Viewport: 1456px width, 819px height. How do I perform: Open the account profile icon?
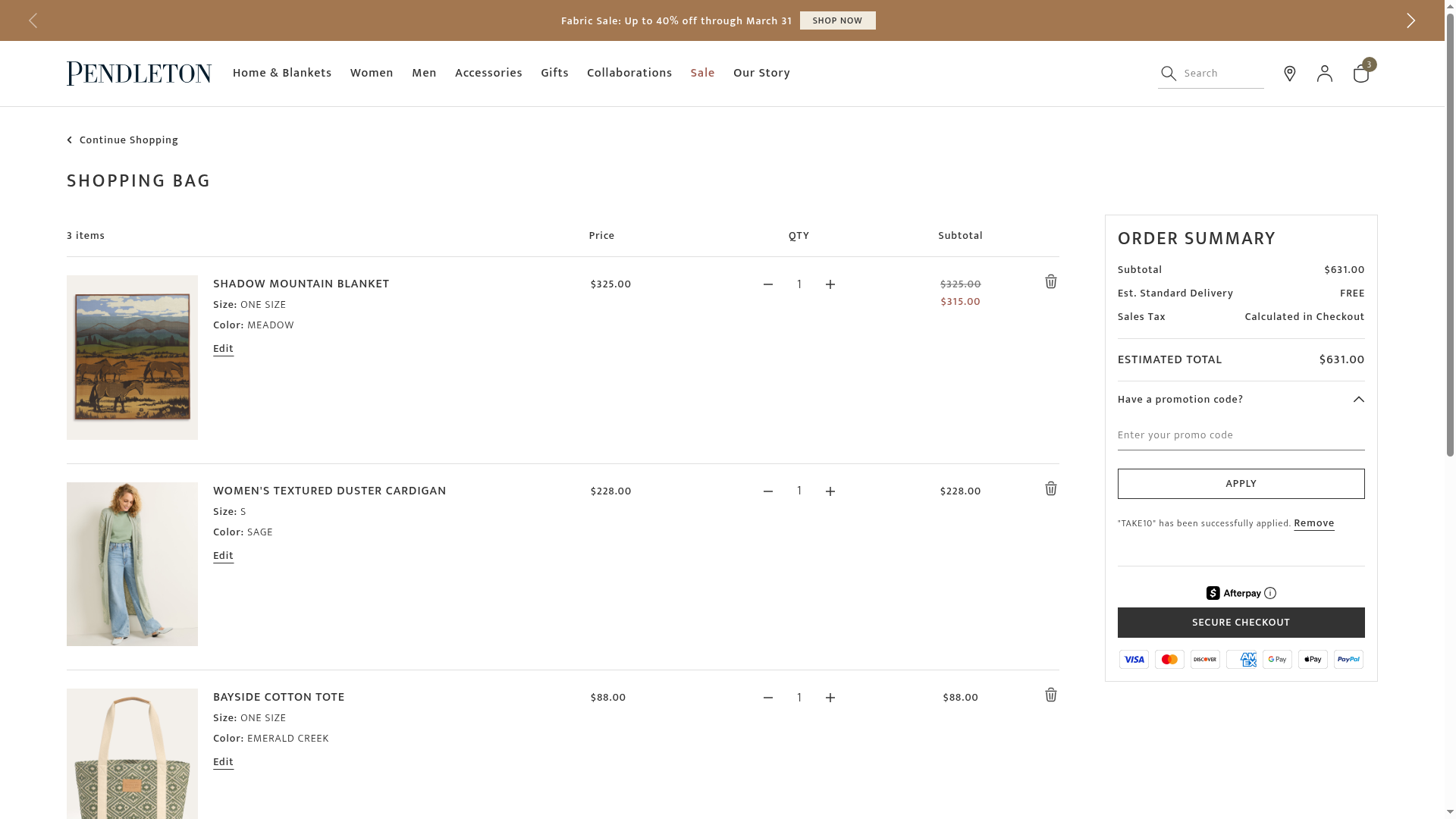(1324, 74)
